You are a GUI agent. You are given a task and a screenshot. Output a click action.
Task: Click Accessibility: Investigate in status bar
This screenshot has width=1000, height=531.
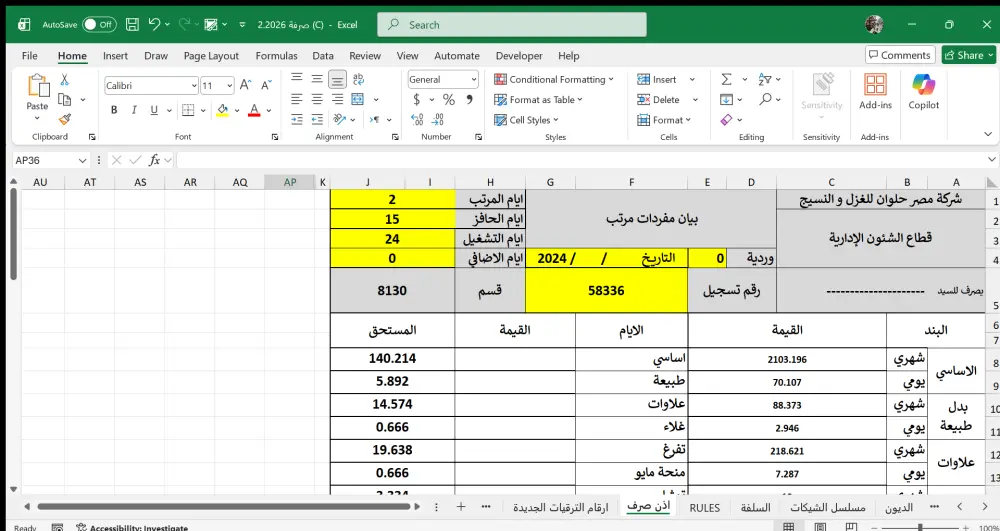click(132, 527)
